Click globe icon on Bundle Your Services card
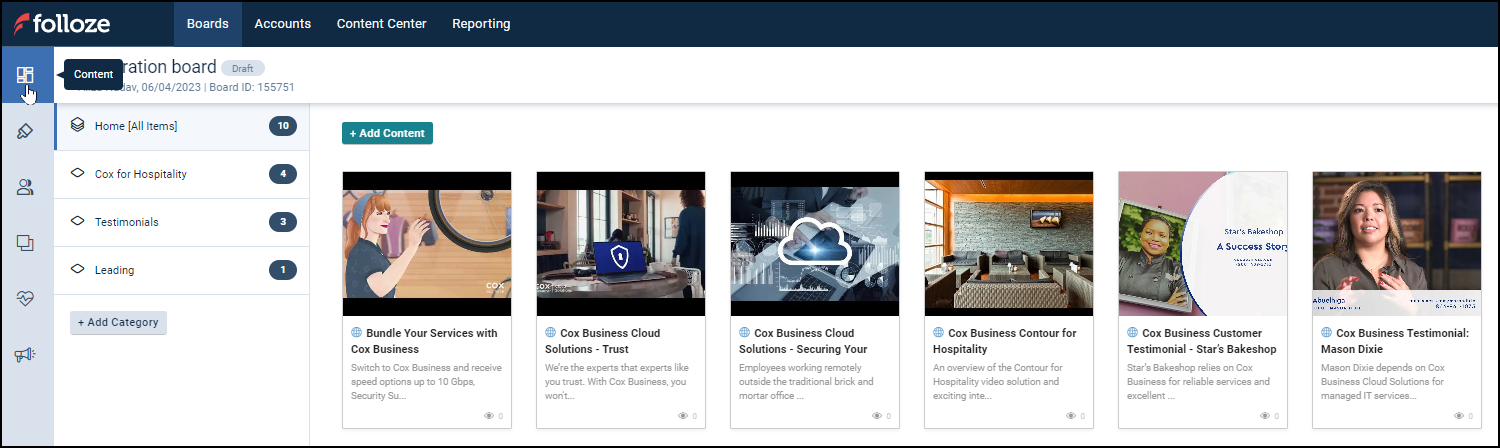This screenshot has width=1500, height=448. pyautogui.click(x=356, y=333)
